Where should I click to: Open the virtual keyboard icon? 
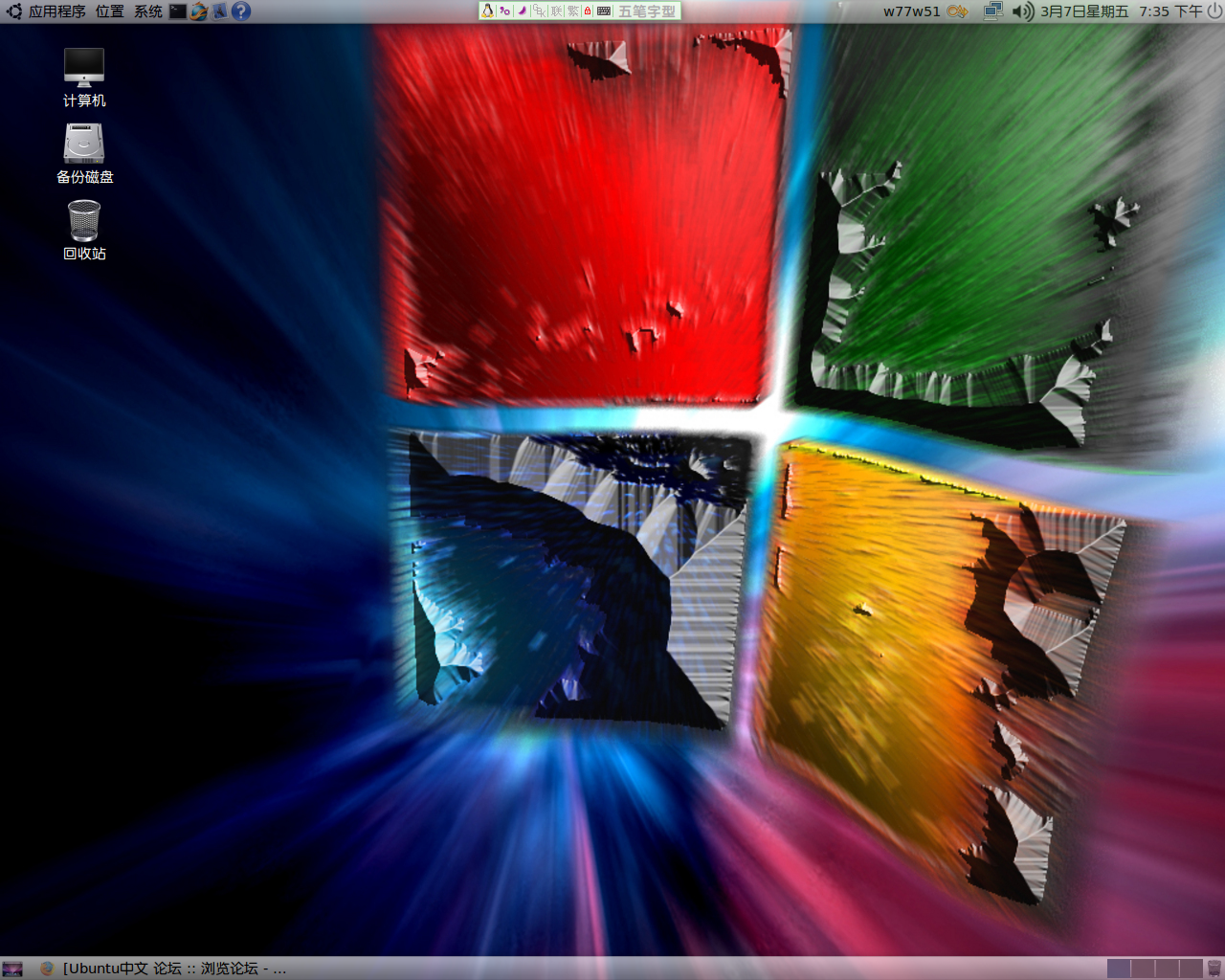604,11
